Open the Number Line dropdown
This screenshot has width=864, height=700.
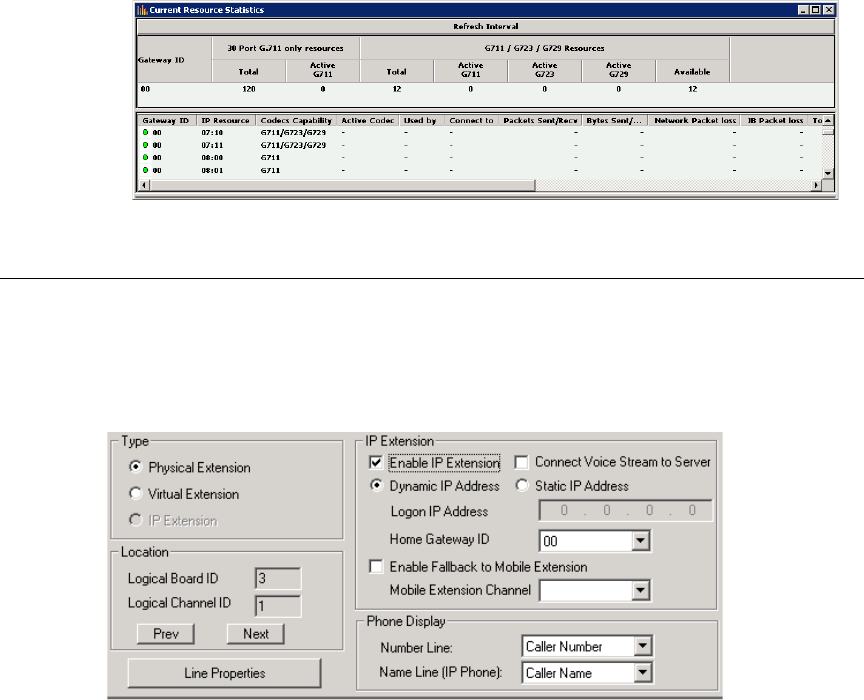(642, 647)
